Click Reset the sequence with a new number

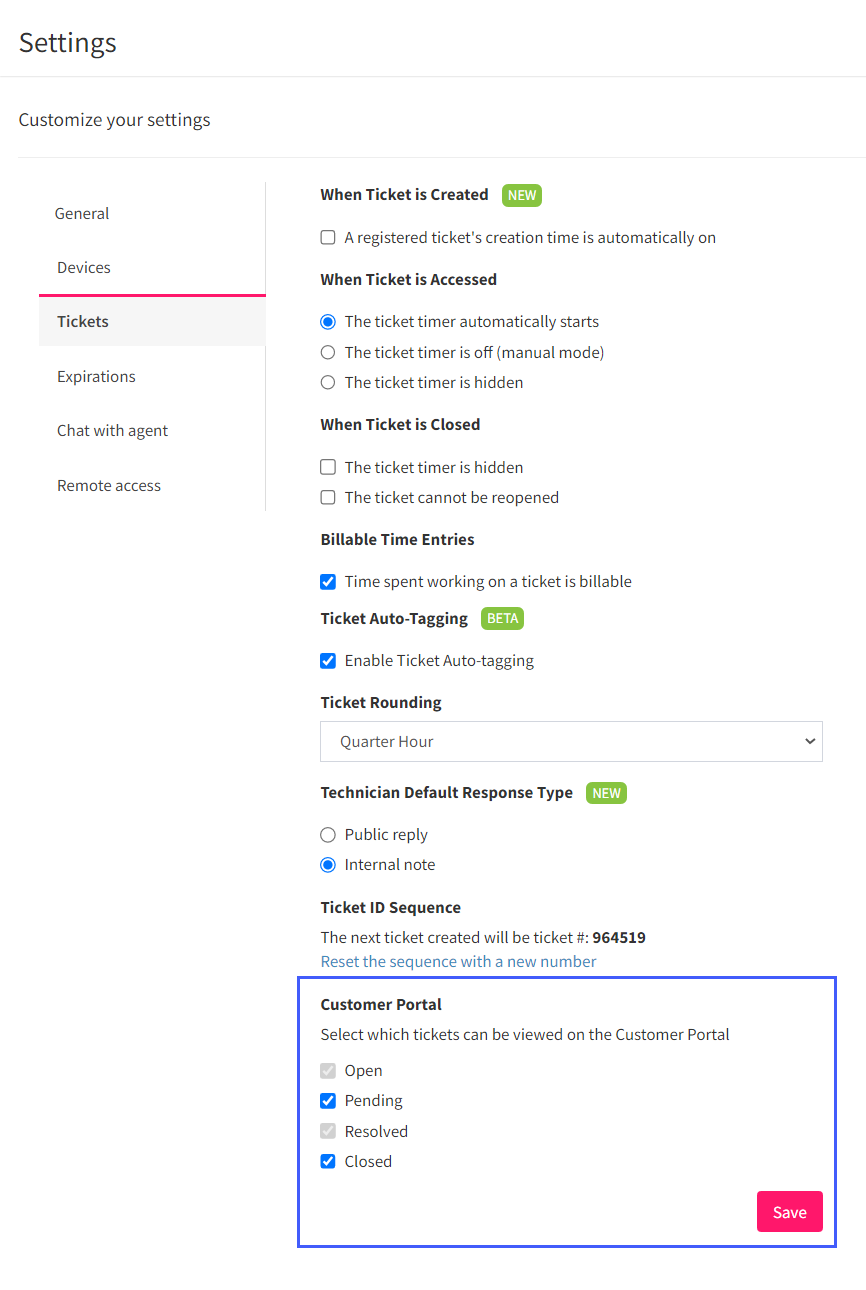click(458, 961)
